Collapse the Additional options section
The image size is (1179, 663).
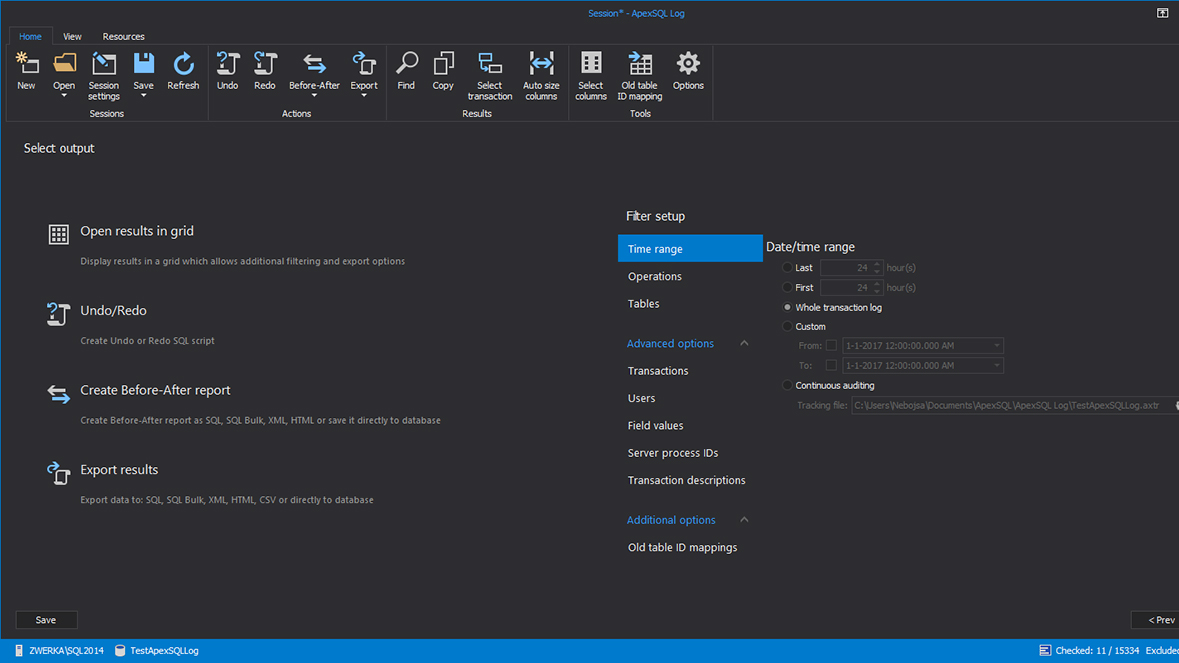(744, 519)
